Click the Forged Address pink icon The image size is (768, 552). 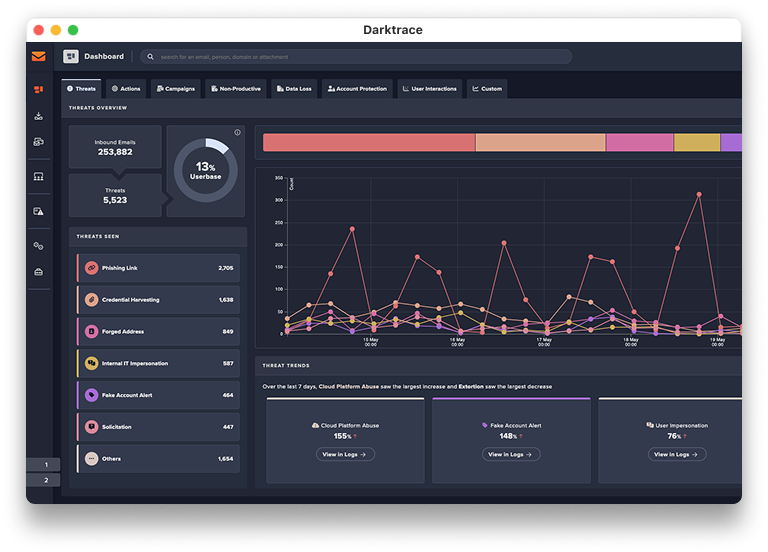tap(92, 332)
